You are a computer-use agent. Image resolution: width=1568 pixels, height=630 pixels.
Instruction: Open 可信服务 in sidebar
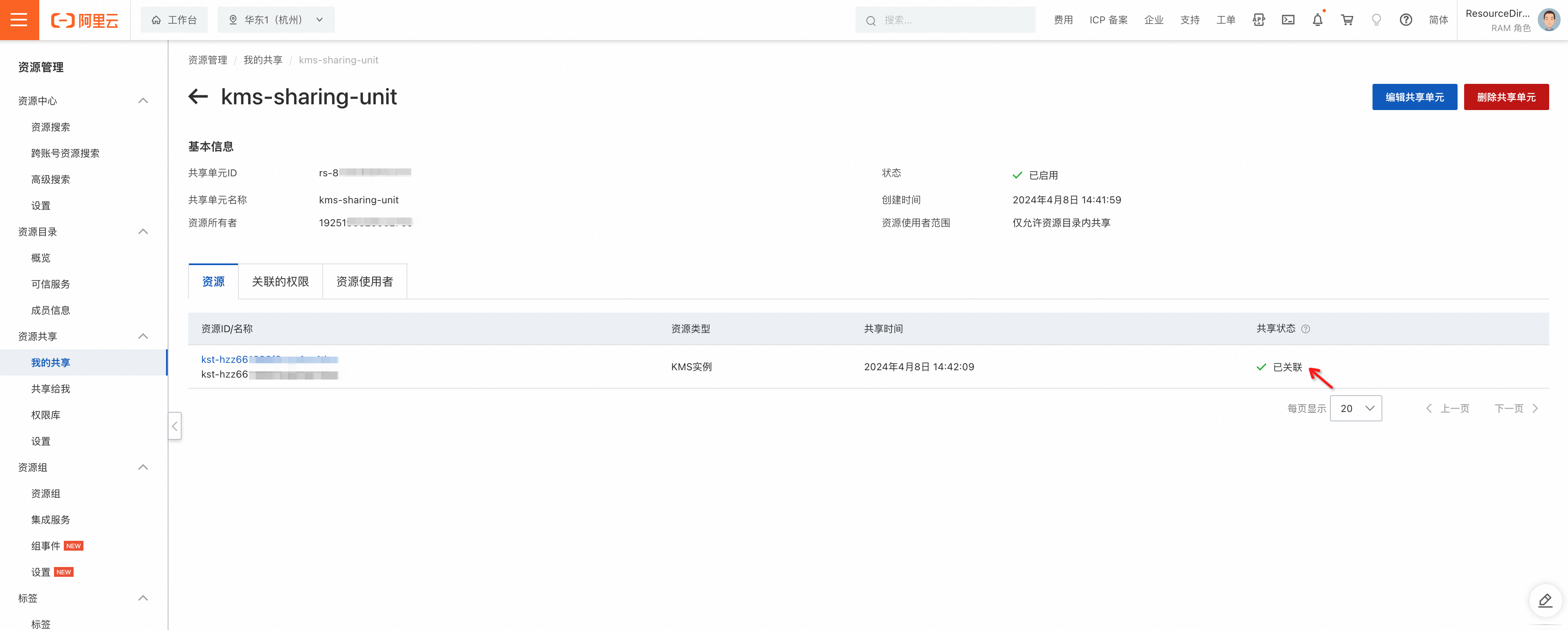(51, 284)
